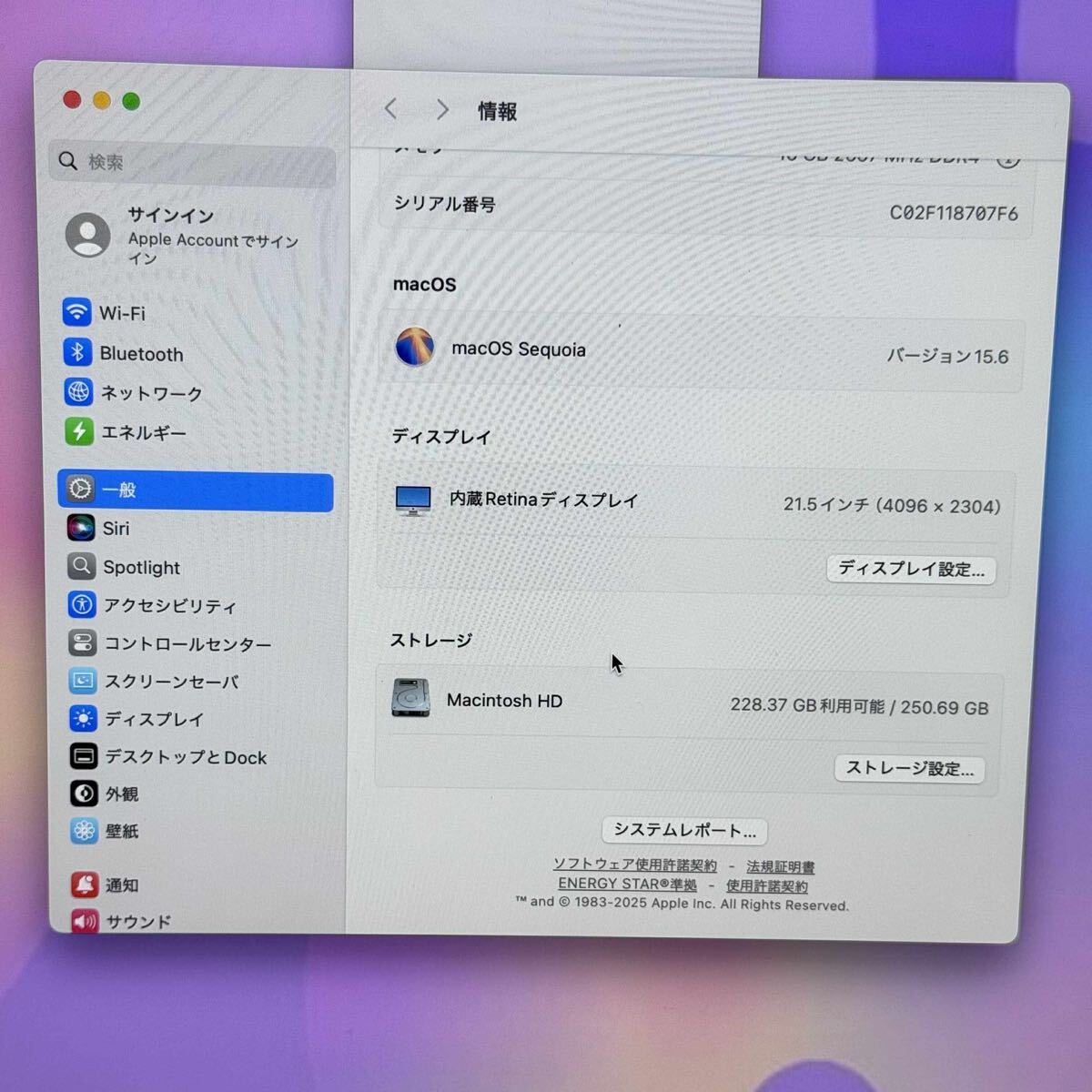Viewport: 1092px width, 1092px height.
Task: Open the サウンド speaker icon
Action: click(85, 920)
